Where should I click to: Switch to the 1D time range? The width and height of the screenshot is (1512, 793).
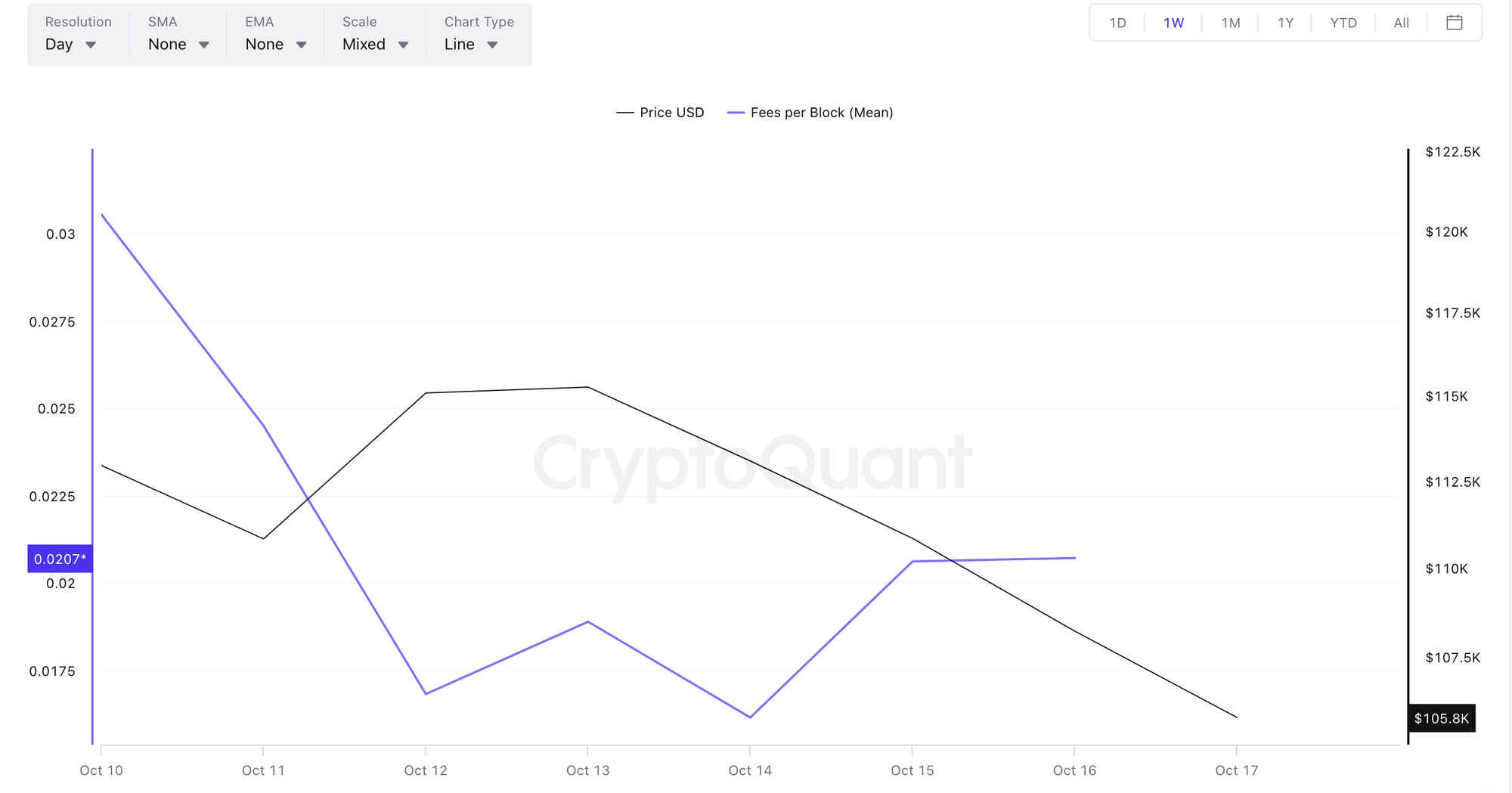pos(1117,22)
